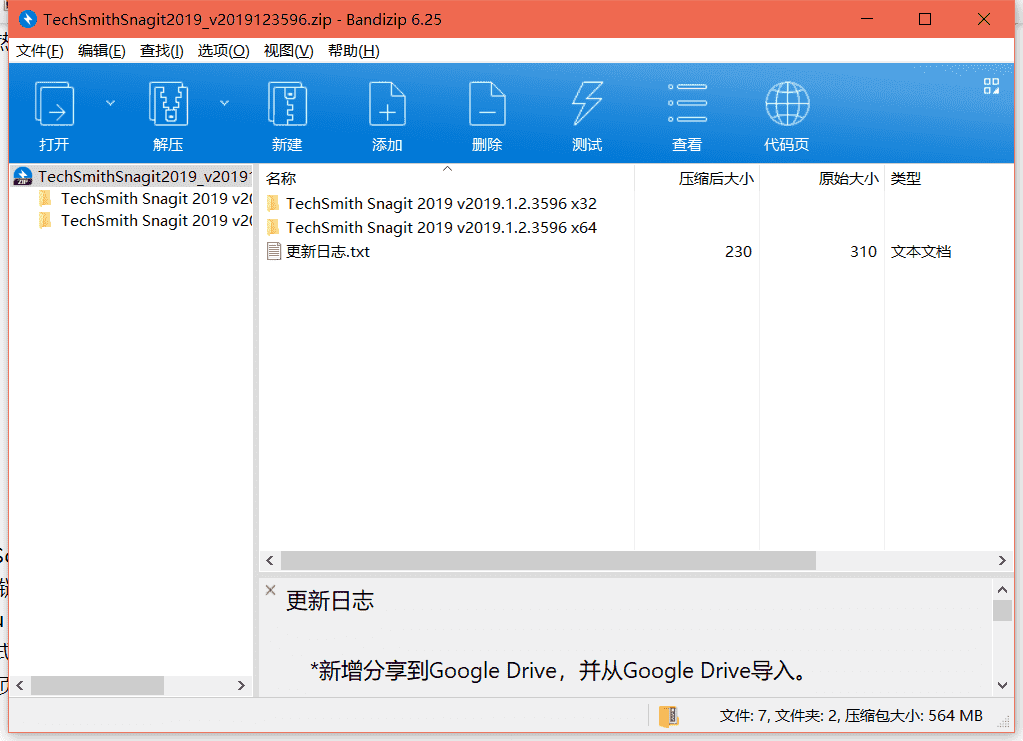
Task: Open the 编辑(E) menu
Action: pyautogui.click(x=102, y=51)
